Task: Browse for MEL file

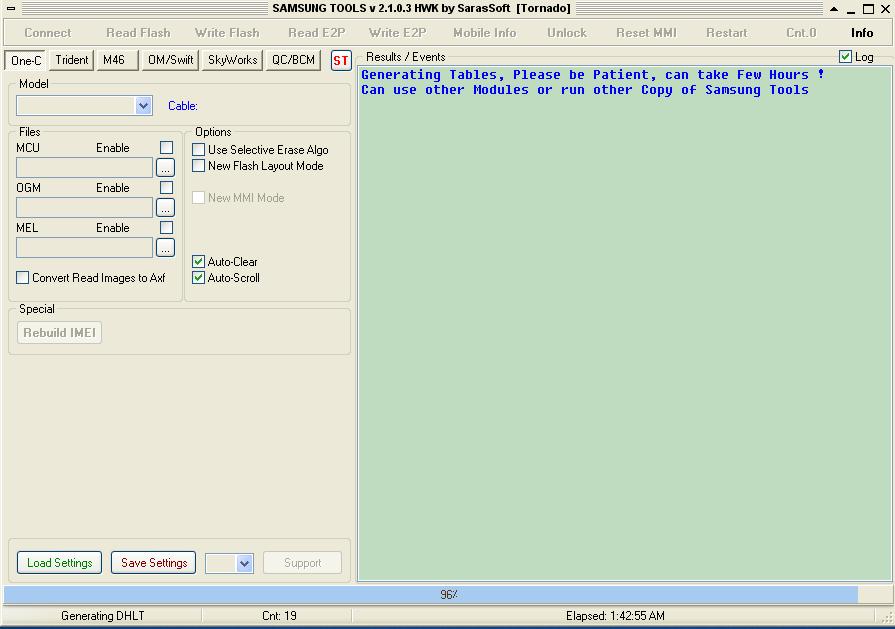Action: pos(166,248)
